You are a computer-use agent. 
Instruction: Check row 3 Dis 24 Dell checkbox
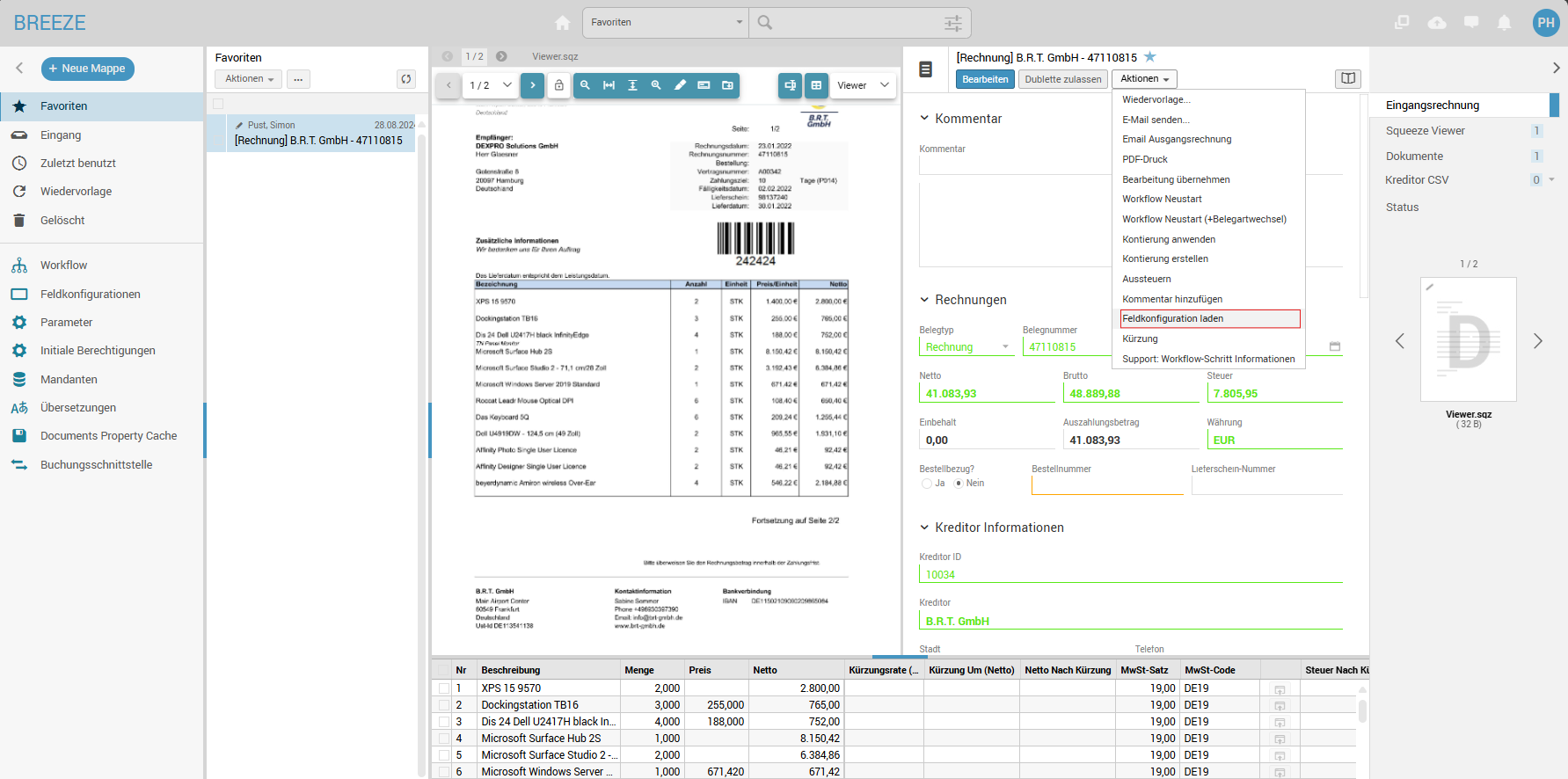click(x=444, y=722)
